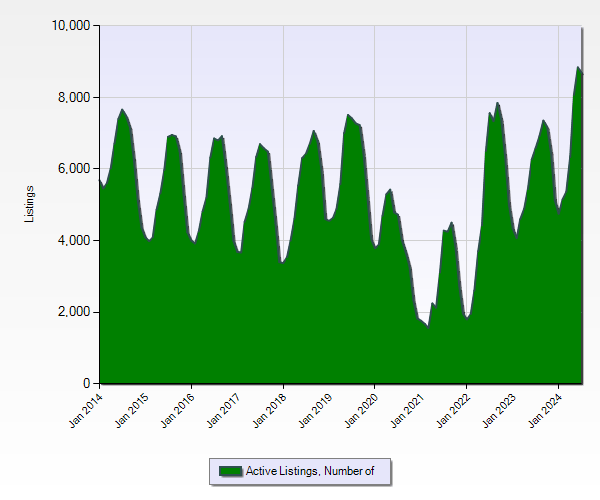The height and width of the screenshot is (500, 600).
Task: Click the 'Listings' y-axis title
Action: point(30,204)
